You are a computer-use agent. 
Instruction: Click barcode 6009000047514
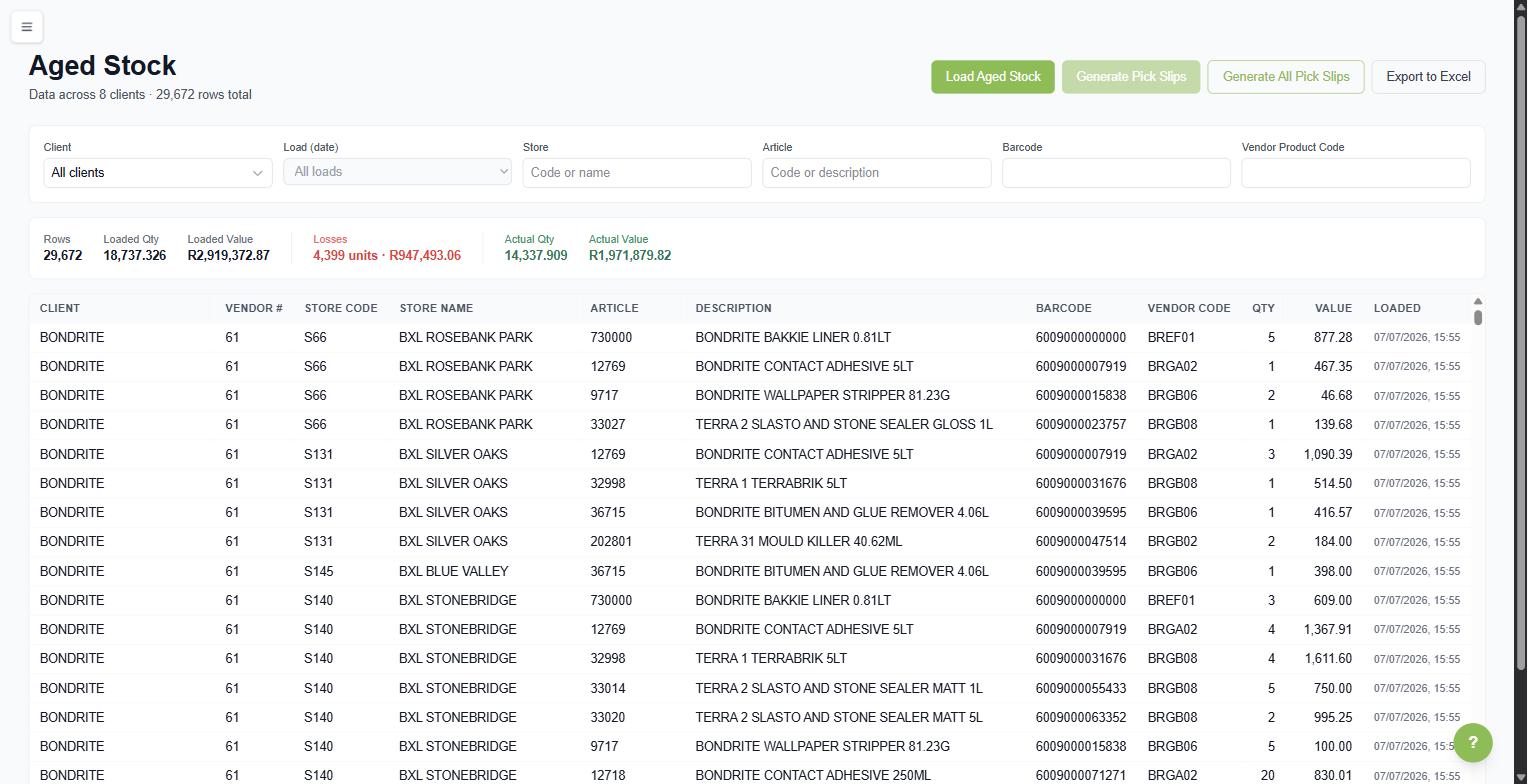(1081, 542)
